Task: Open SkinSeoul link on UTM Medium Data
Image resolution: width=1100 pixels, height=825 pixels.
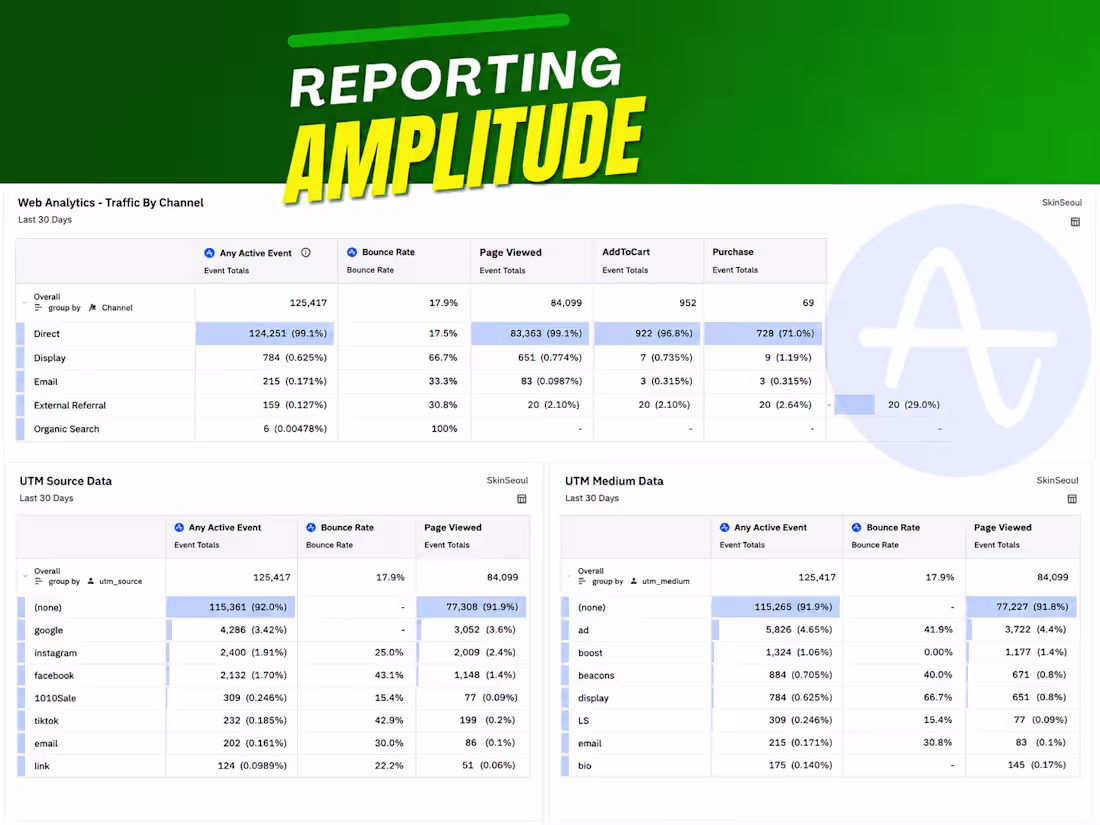Action: click(1057, 480)
